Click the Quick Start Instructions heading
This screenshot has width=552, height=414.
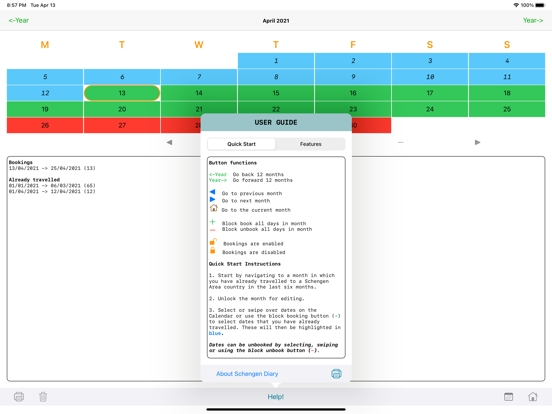pyautogui.click(x=245, y=264)
